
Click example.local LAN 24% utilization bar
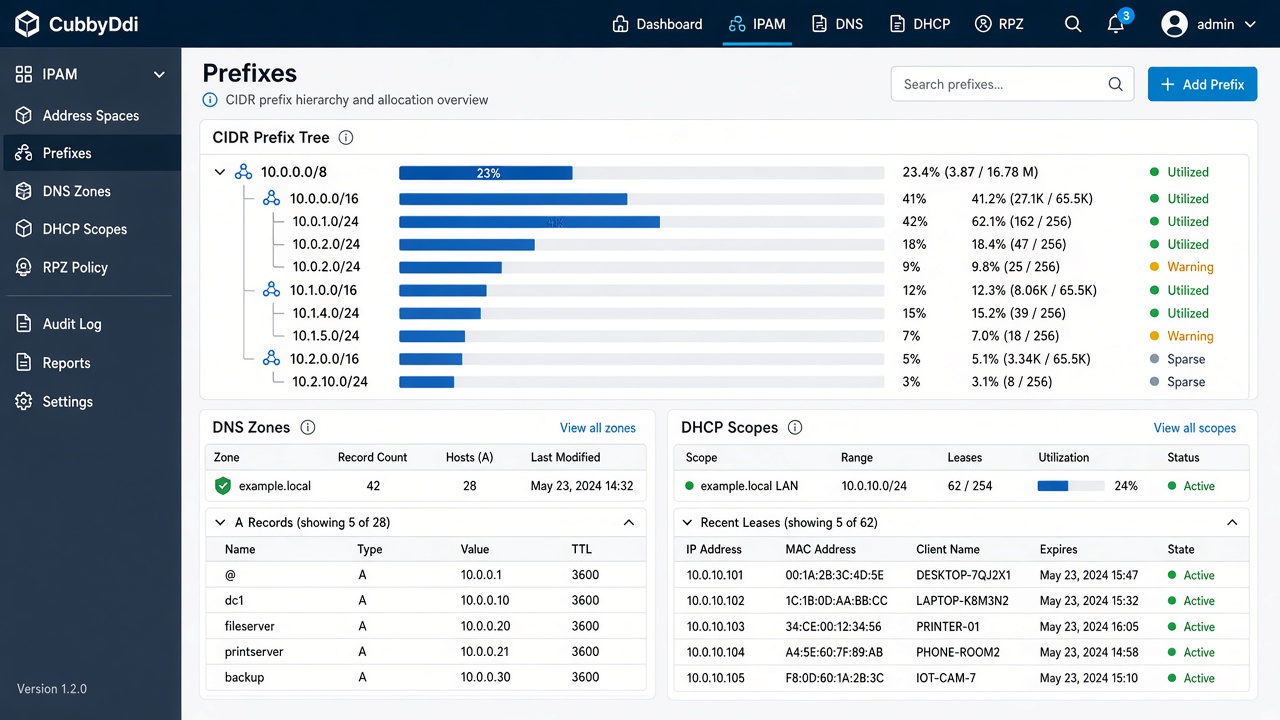coord(1071,486)
